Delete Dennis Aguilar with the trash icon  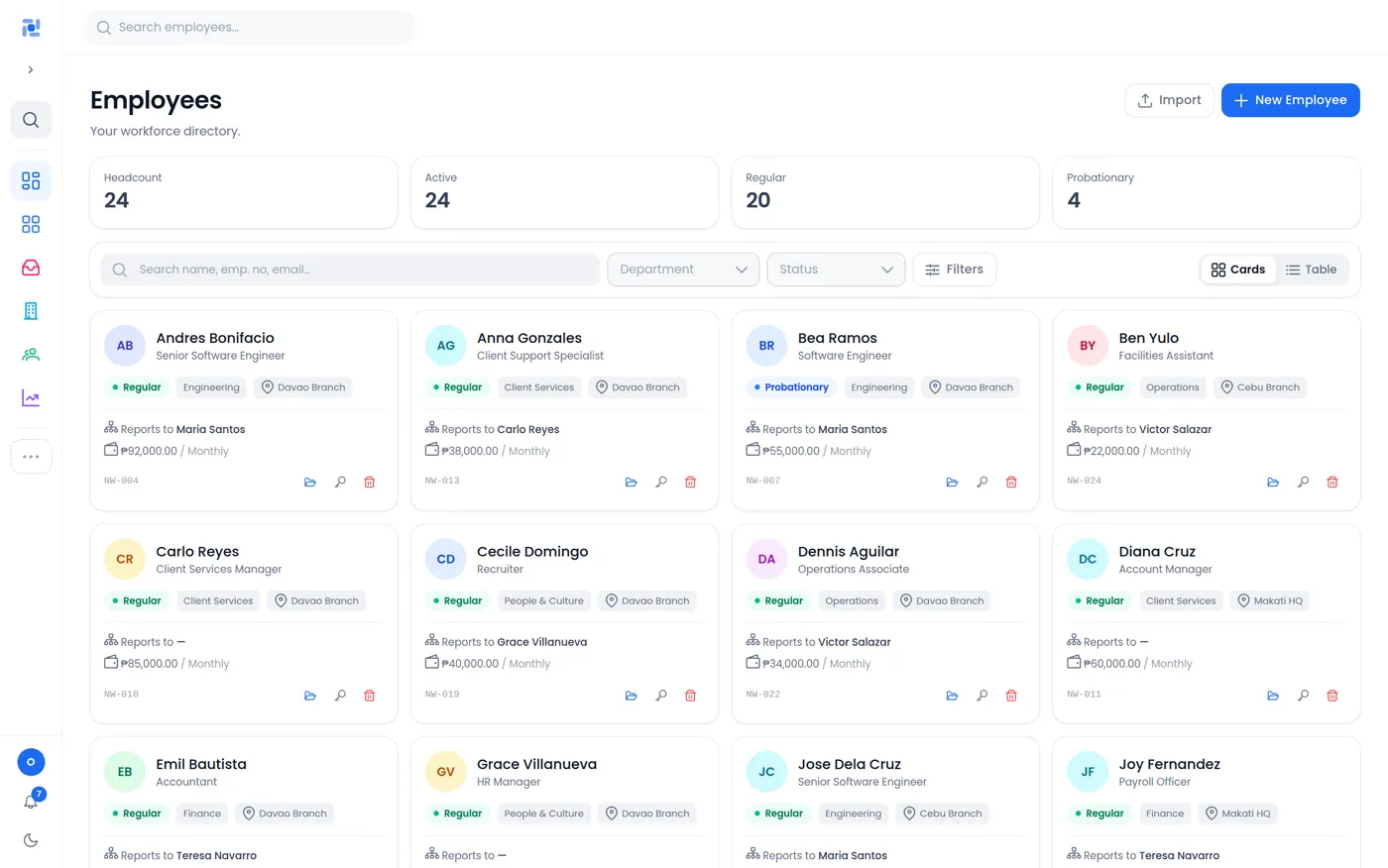(1011, 696)
